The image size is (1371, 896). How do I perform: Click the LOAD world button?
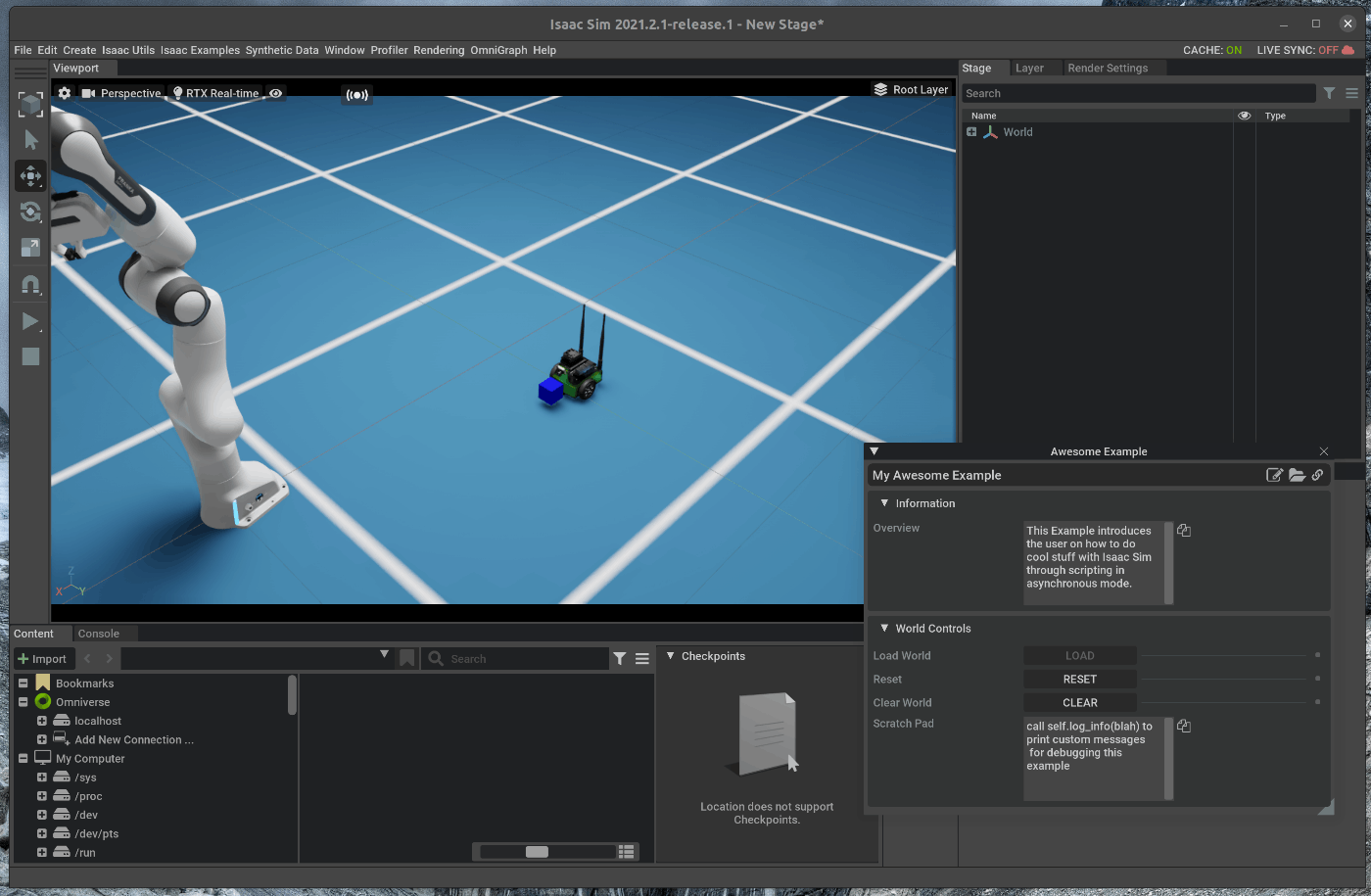coord(1080,656)
